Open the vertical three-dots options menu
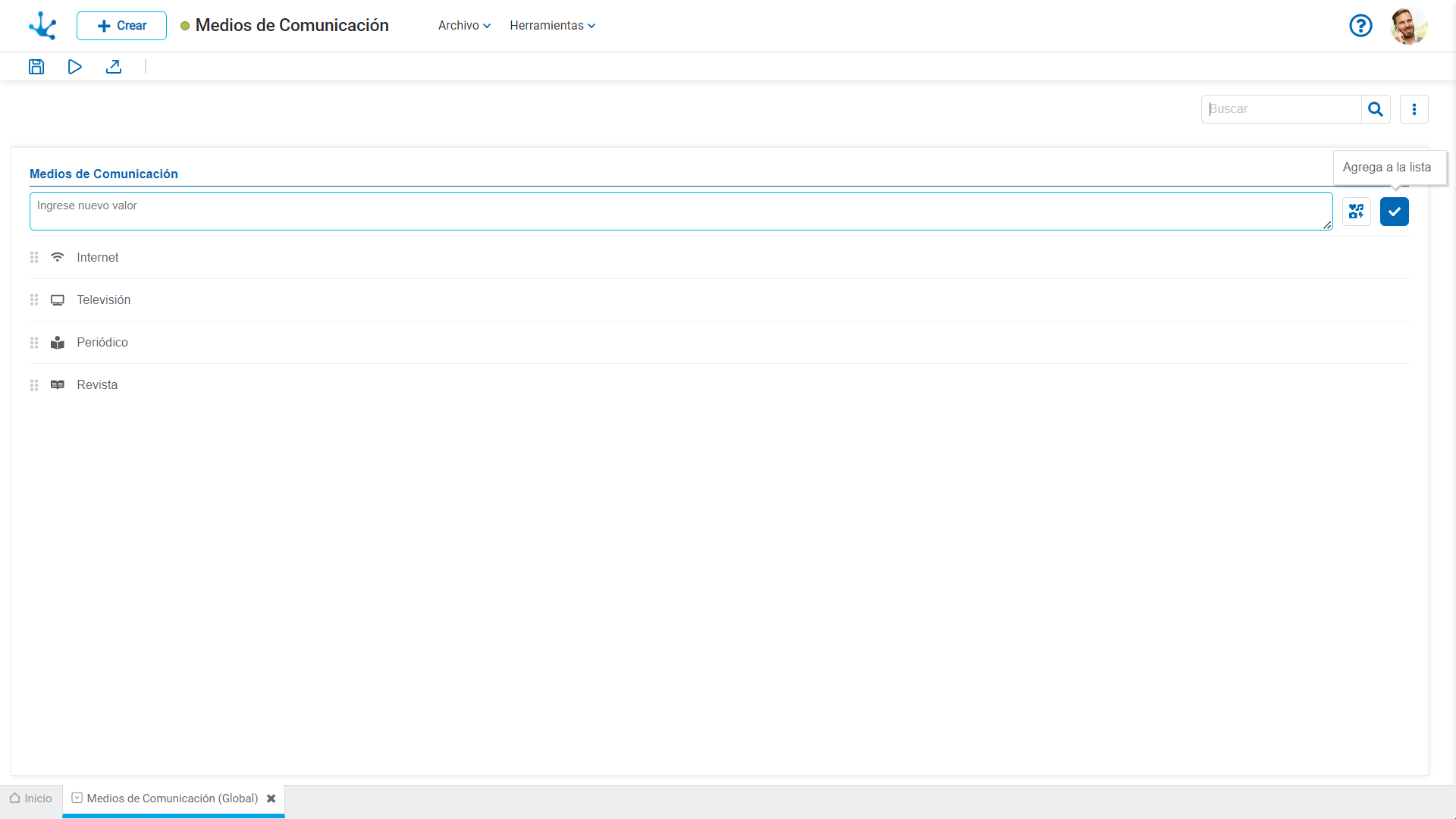The height and width of the screenshot is (819, 1456). coord(1414,109)
